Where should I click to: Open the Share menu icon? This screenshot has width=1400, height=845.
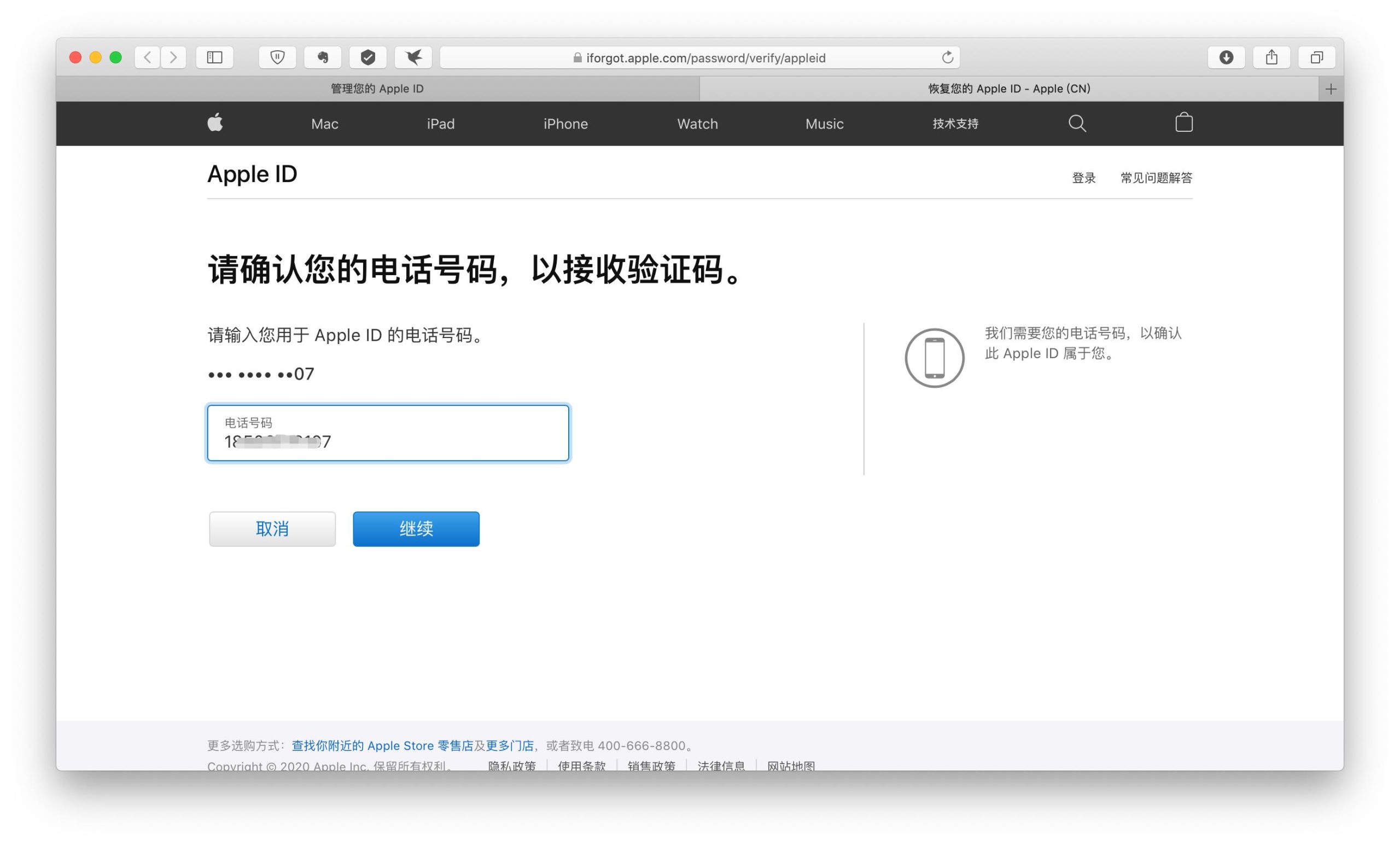tap(1271, 57)
